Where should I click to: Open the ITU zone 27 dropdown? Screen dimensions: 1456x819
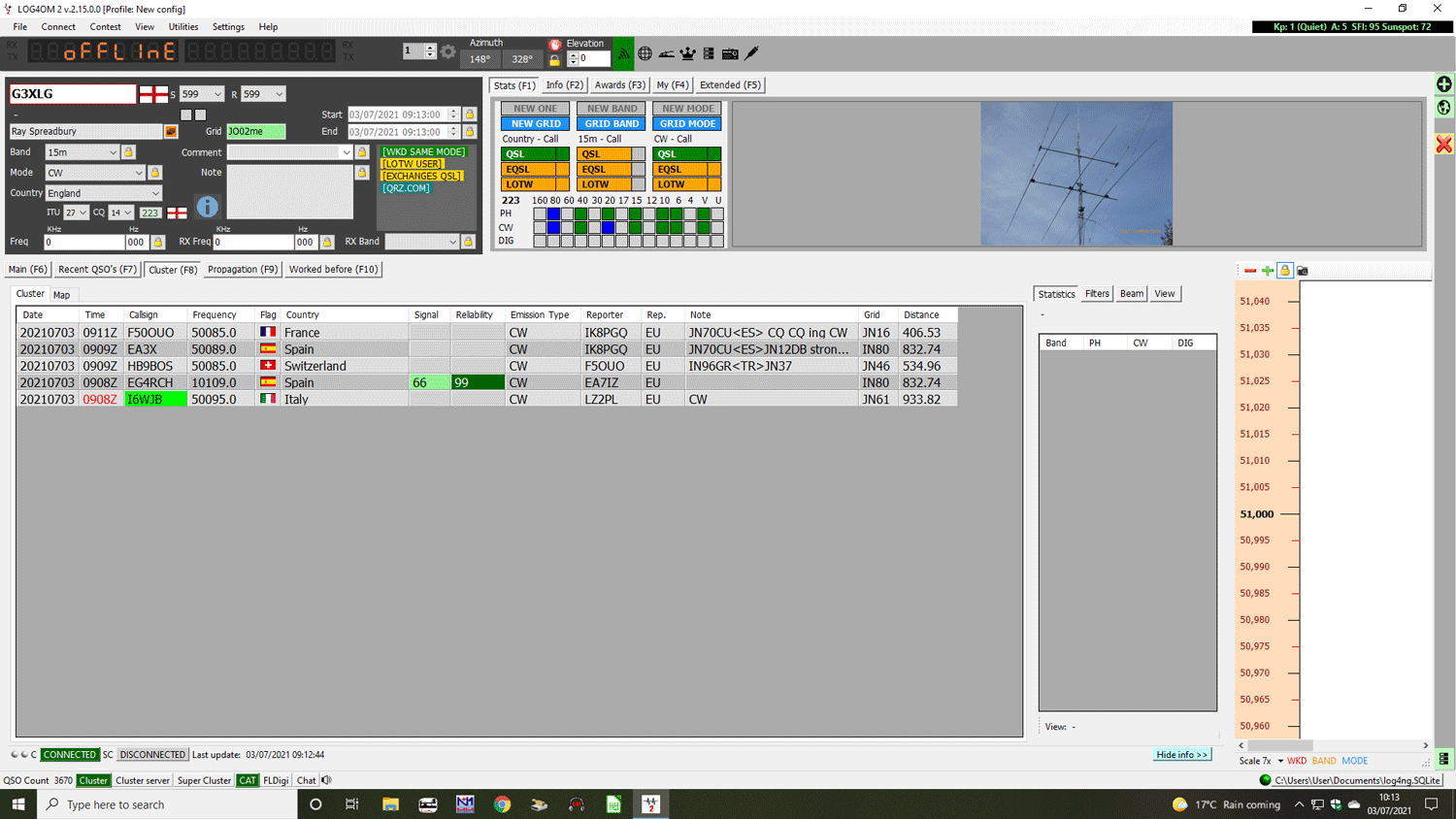point(83,213)
